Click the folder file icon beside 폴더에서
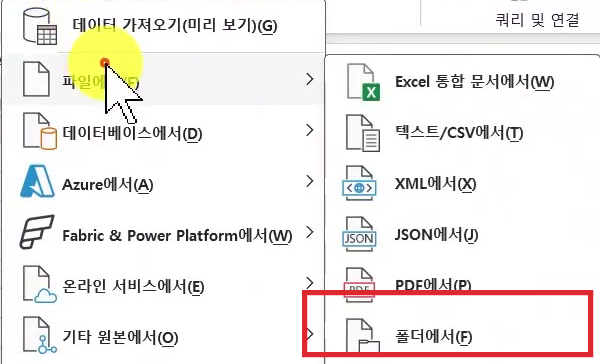This screenshot has width=600, height=364. pyautogui.click(x=363, y=335)
